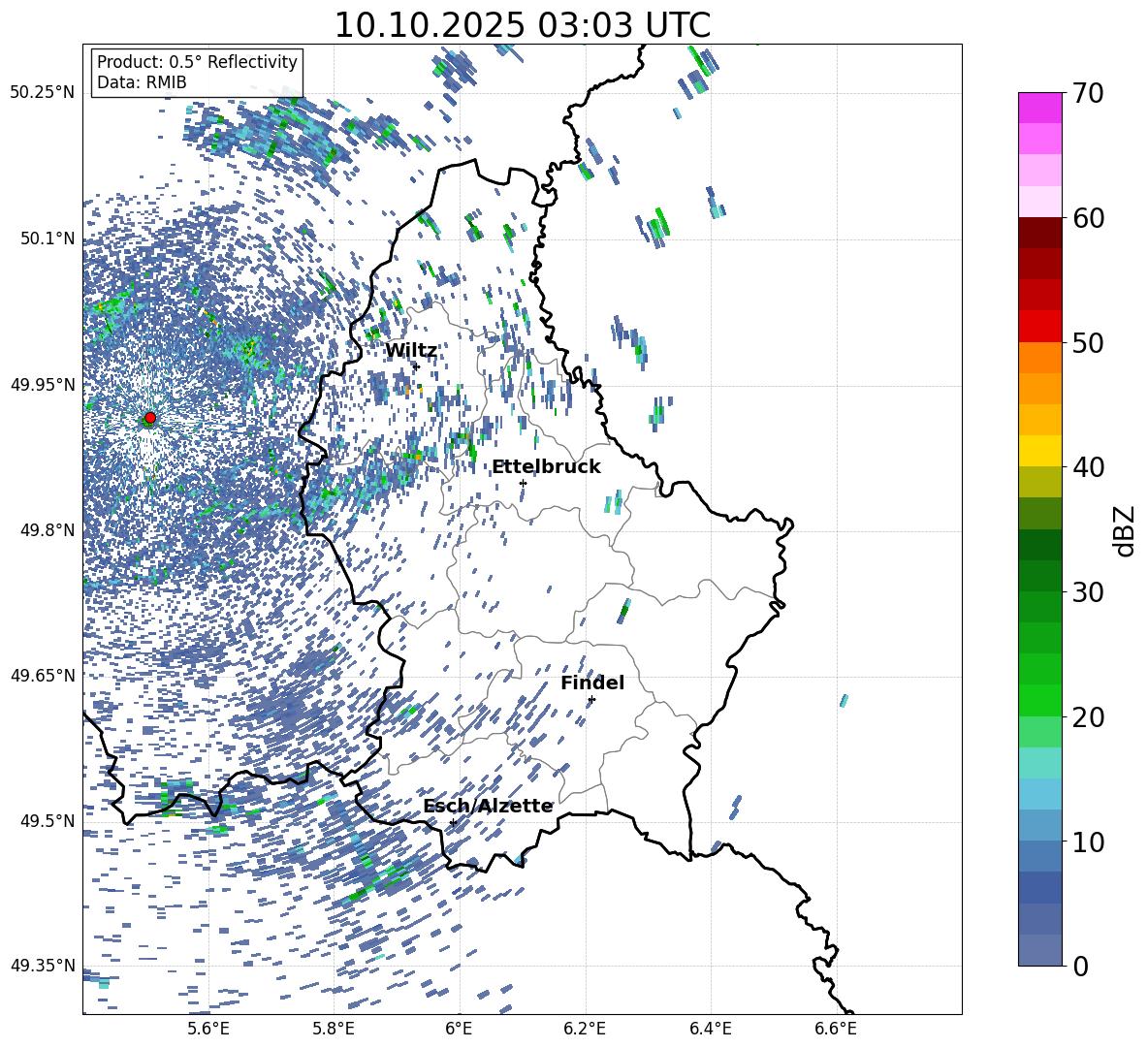Click the 70 dBZ magenta color swatch
Image resolution: width=1148 pixels, height=1048 pixels.
coord(1039,108)
